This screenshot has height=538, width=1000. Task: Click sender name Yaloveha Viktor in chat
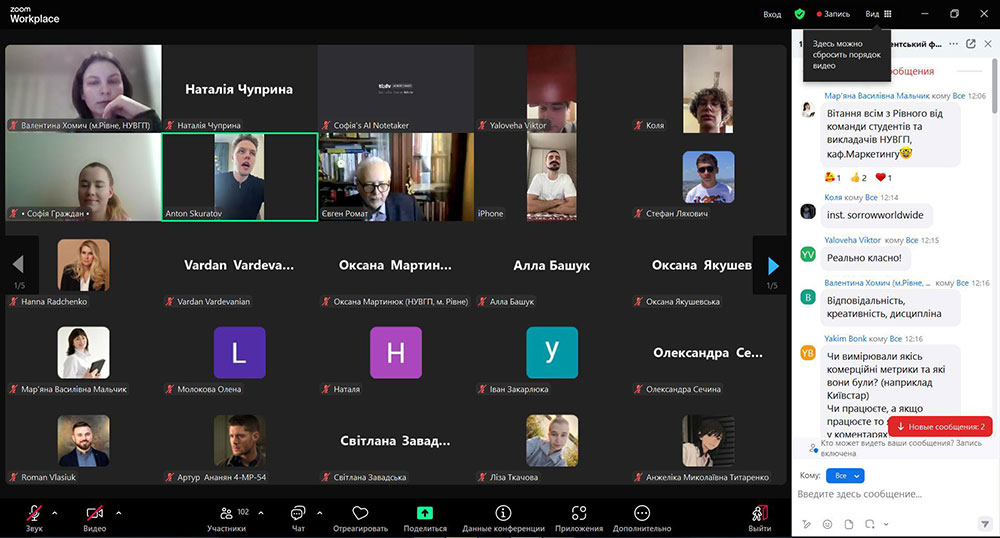pos(852,240)
